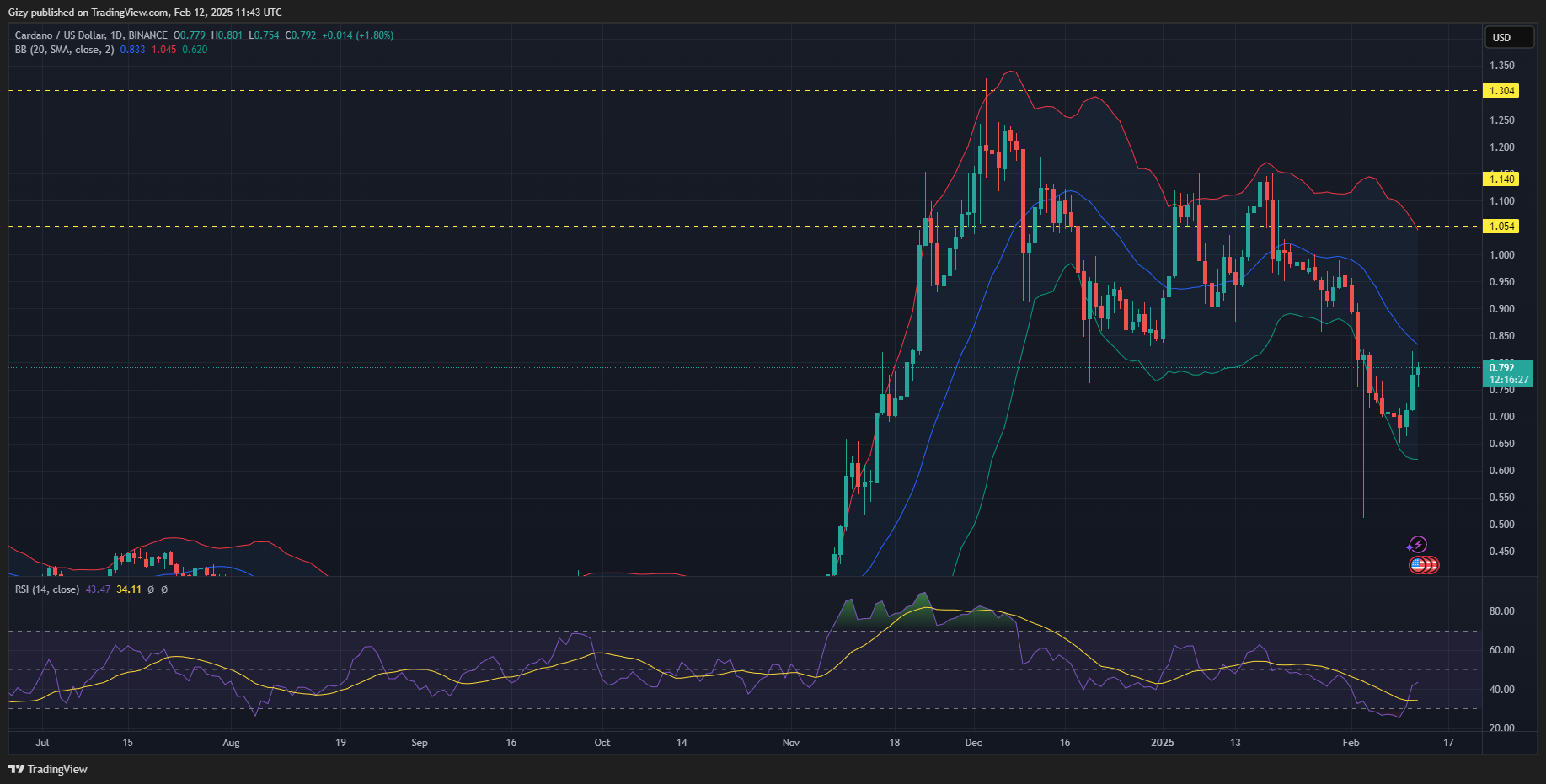
Task: Click 0.500 on the price axis
Action: pos(1501,525)
